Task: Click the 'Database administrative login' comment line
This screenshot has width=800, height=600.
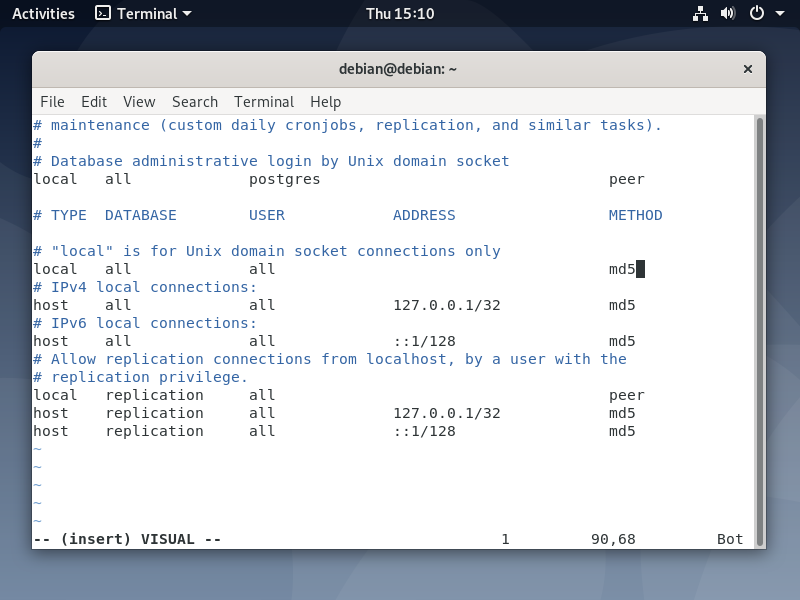Action: (271, 161)
